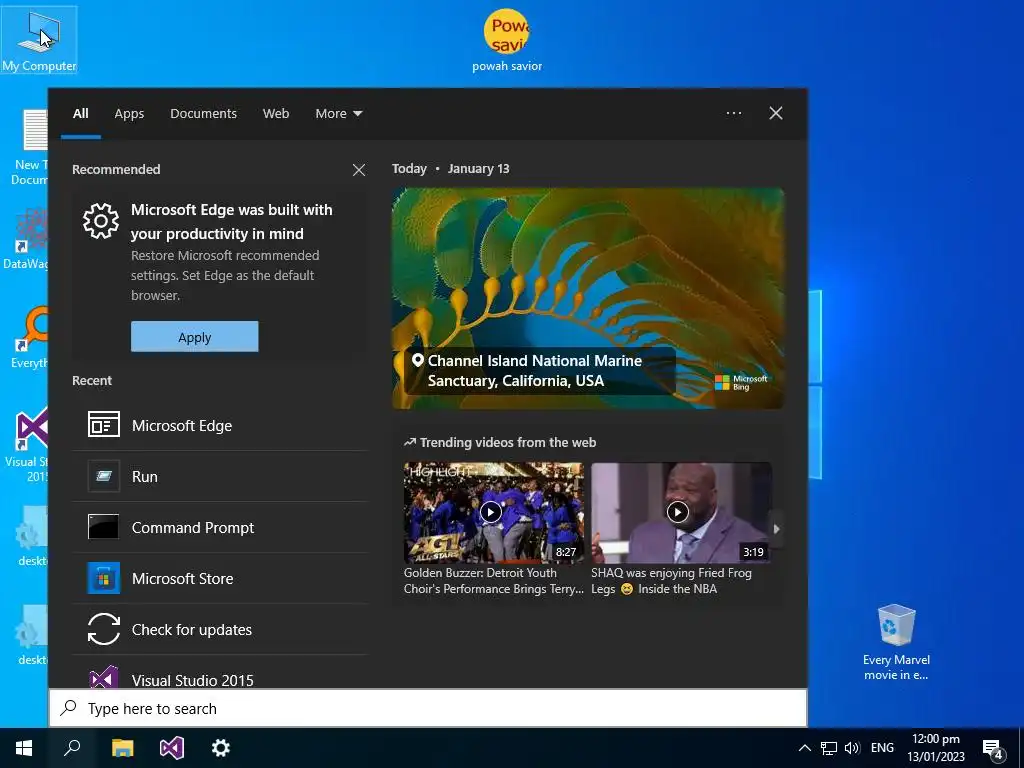Open the SHAQ was enjoying Fried Frog title link
Viewport: 1024px width, 768px height.
tap(671, 581)
